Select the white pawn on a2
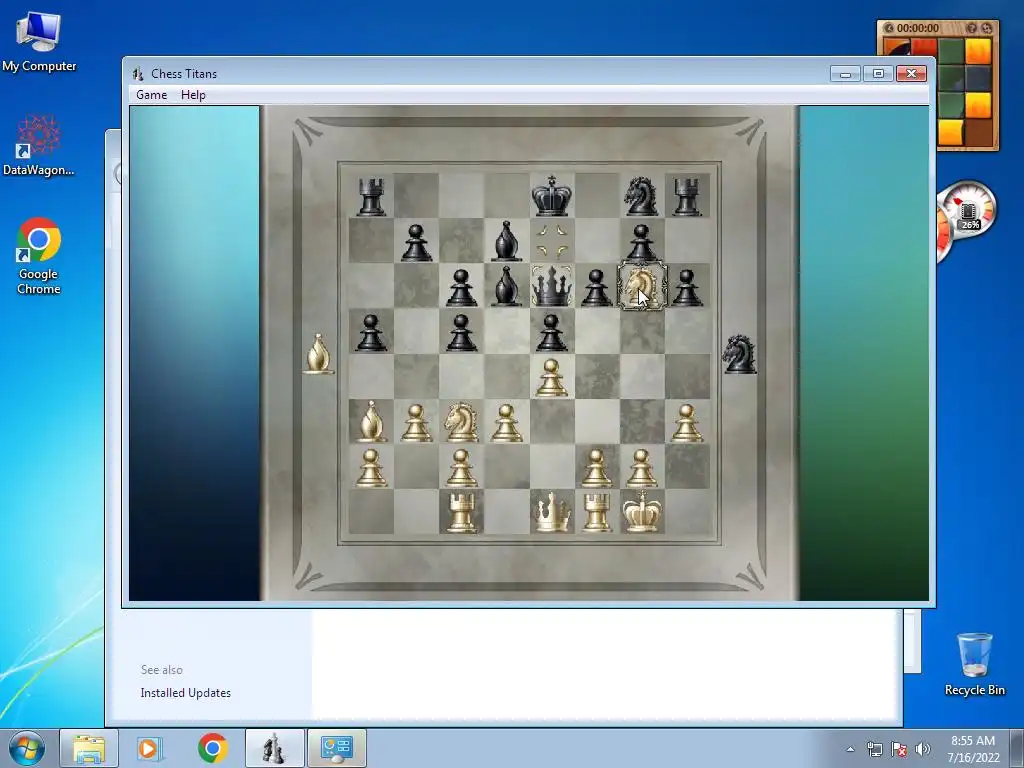This screenshot has height=768, width=1024. coord(371,468)
